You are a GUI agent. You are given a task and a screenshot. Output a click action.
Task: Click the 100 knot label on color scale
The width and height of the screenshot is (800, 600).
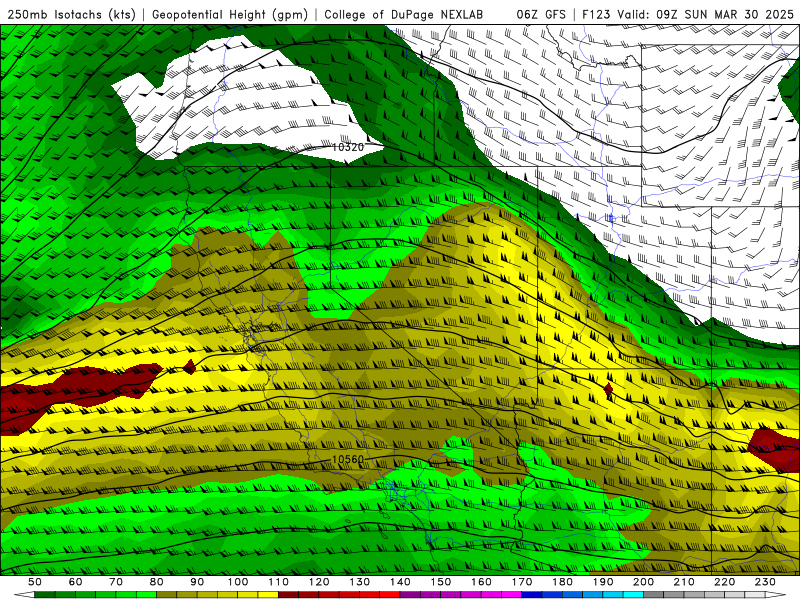[238, 582]
